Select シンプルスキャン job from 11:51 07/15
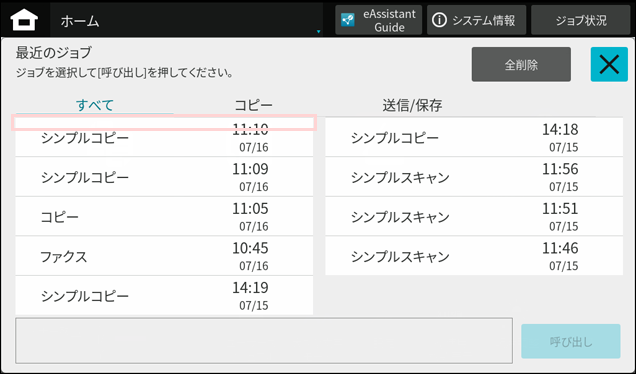 pos(474,216)
